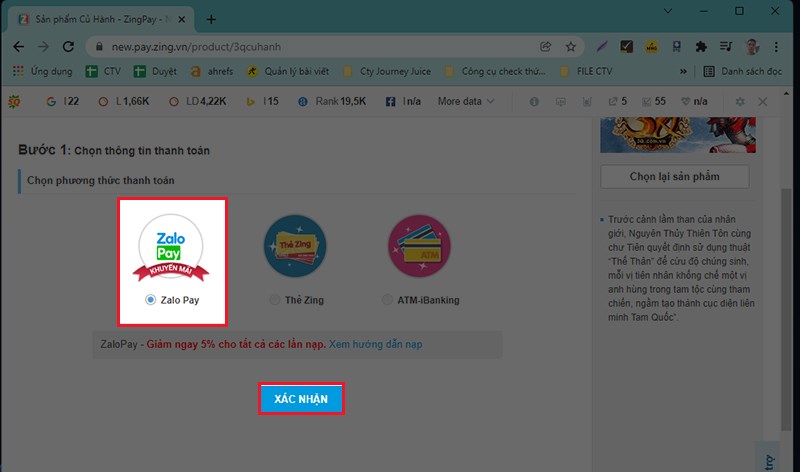Viewport: 800px width, 472px height.
Task: Click the LD 4,22K domain links metric
Action: (x=197, y=102)
